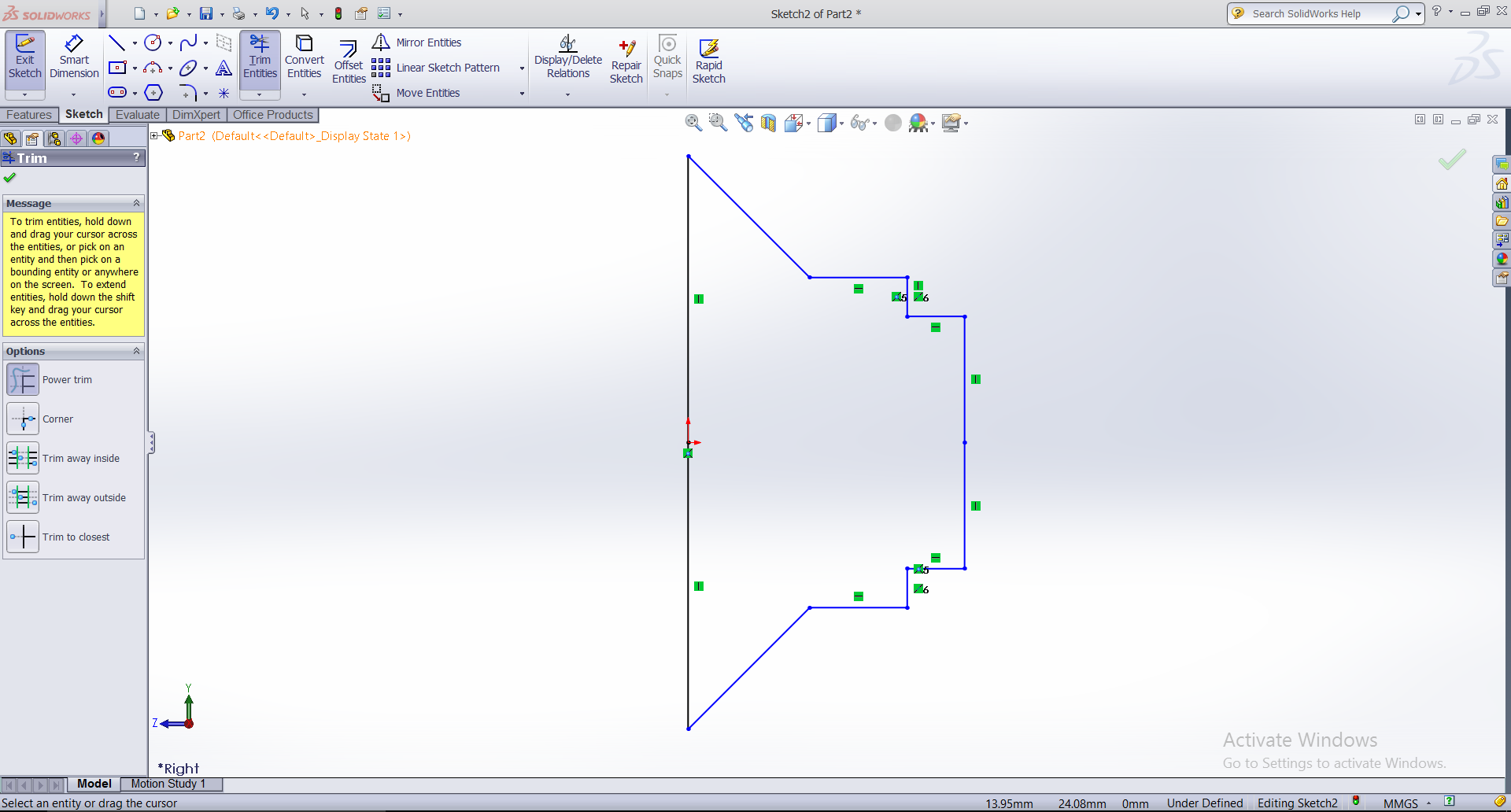Image resolution: width=1511 pixels, height=812 pixels.
Task: Select the Sketch Fillet tool
Action: [187, 93]
